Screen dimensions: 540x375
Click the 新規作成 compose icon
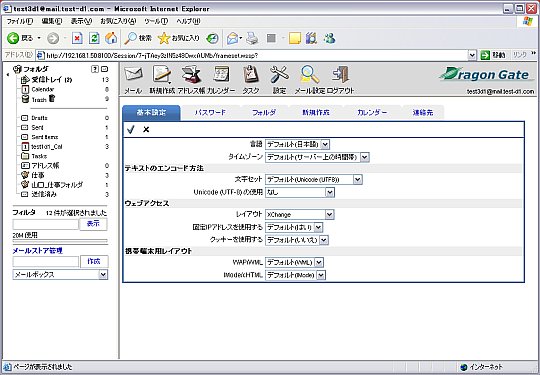coord(162,74)
